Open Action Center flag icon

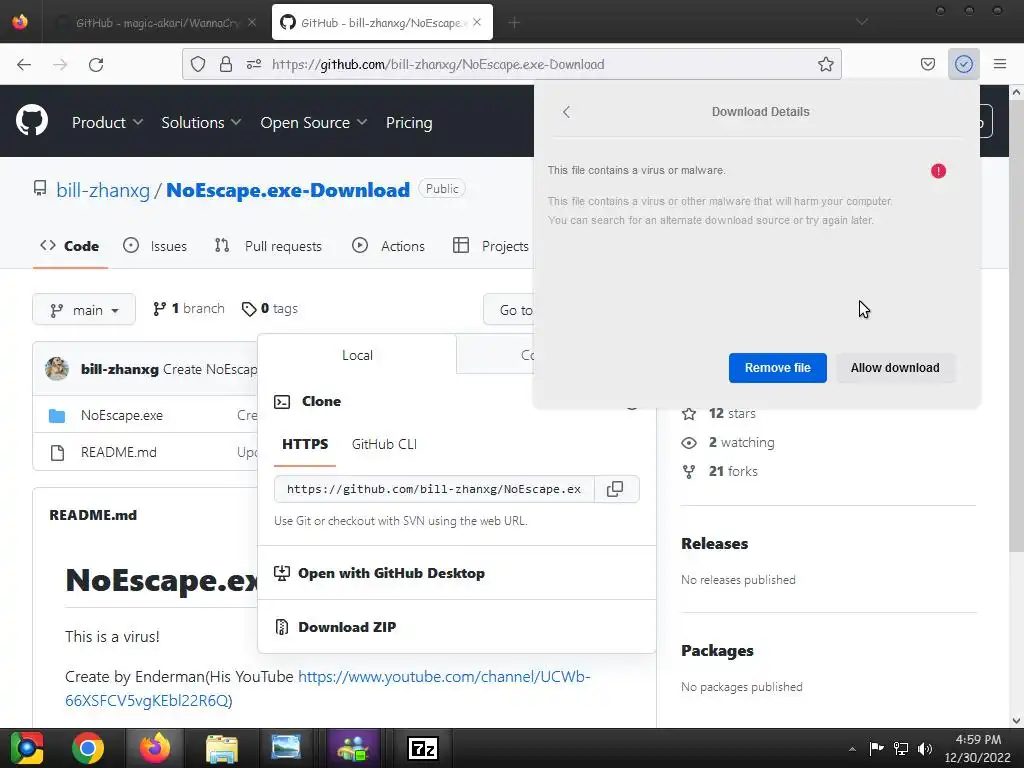coord(876,748)
